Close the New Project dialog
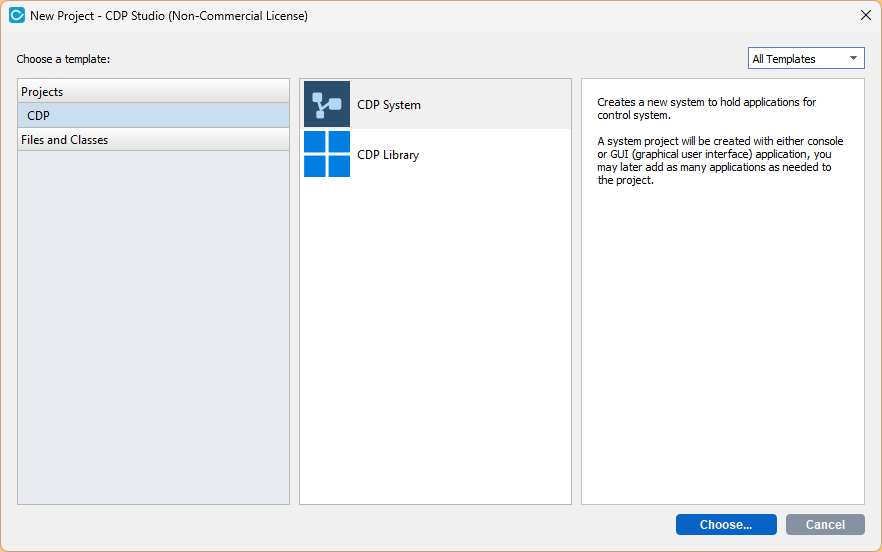882x552 pixels. (x=866, y=15)
